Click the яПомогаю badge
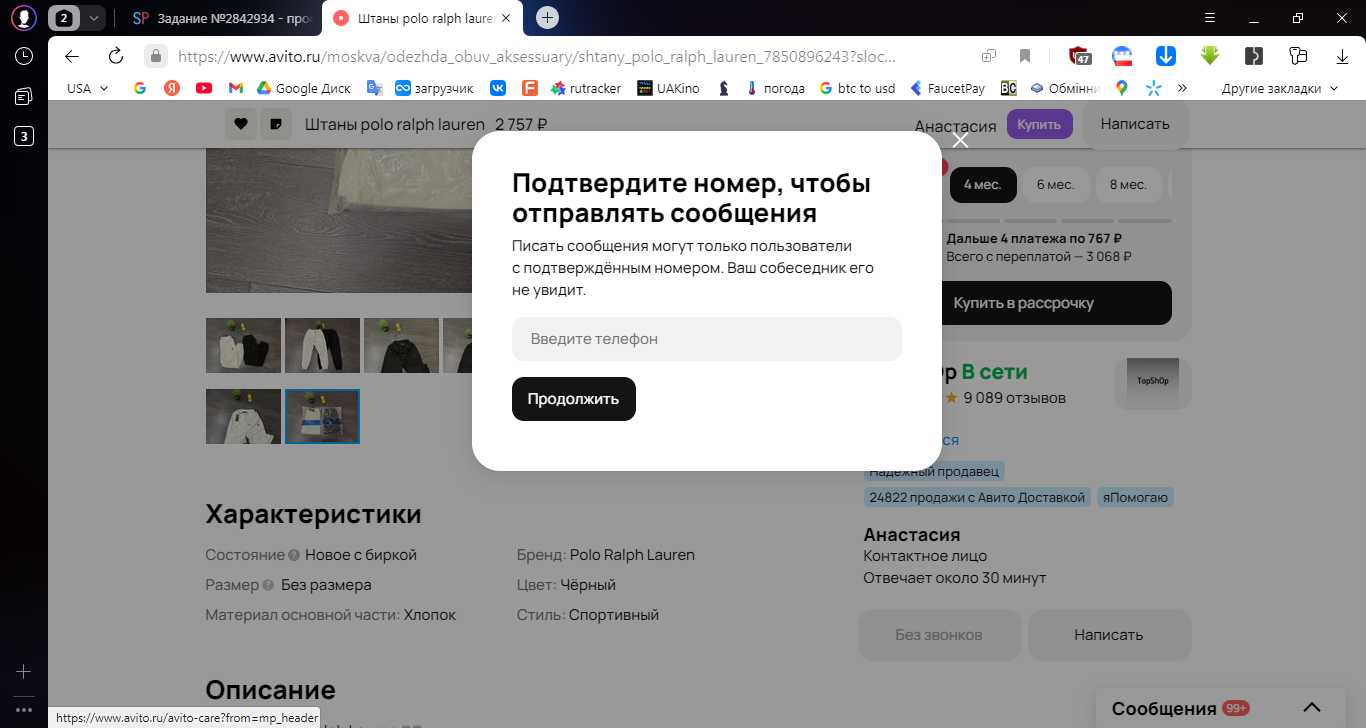This screenshot has width=1366, height=728. [x=1135, y=497]
